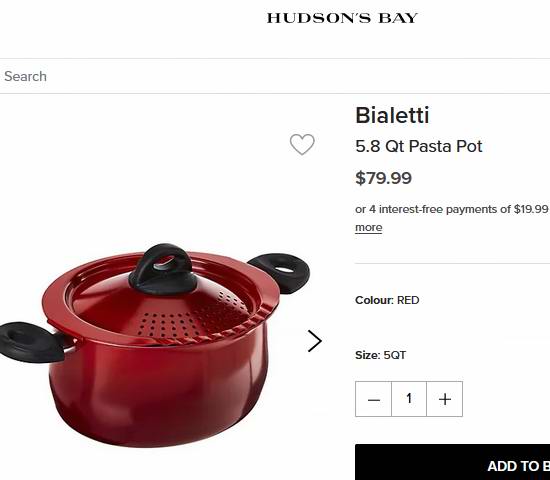
Task: Go to homepage via Hudson's Bay logo
Action: point(342,18)
